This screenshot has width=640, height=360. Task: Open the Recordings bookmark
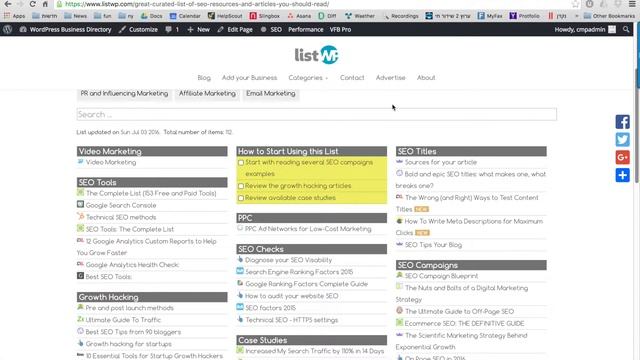(401, 16)
